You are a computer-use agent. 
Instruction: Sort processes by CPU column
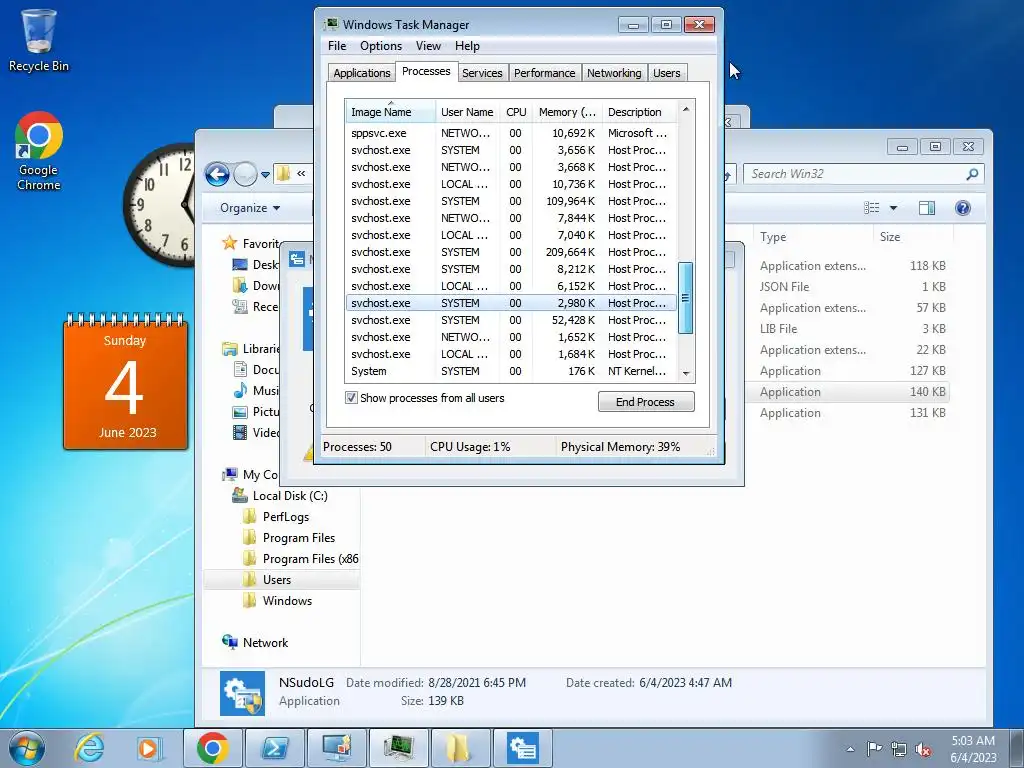516,112
